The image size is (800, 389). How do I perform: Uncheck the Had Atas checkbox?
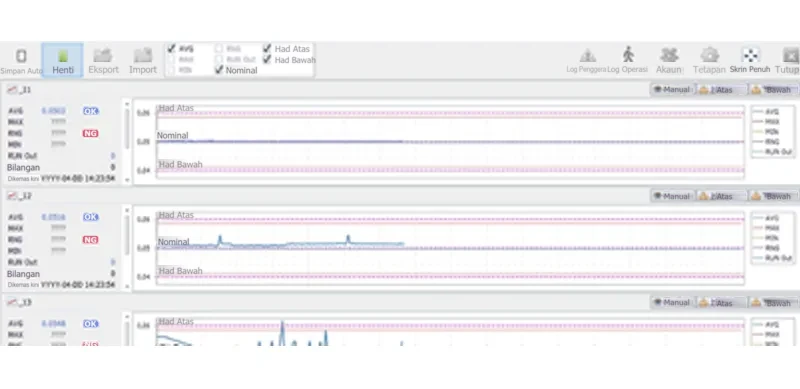(267, 48)
